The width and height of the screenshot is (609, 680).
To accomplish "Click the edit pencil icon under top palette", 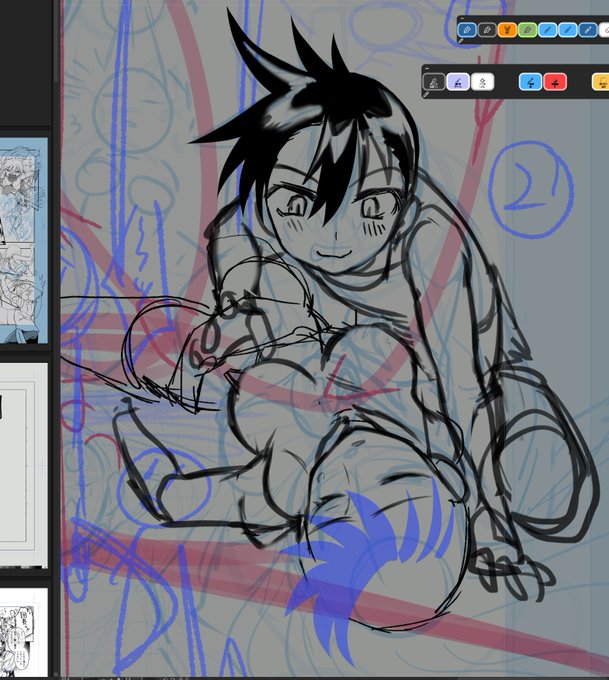I will pyautogui.click(x=461, y=41).
